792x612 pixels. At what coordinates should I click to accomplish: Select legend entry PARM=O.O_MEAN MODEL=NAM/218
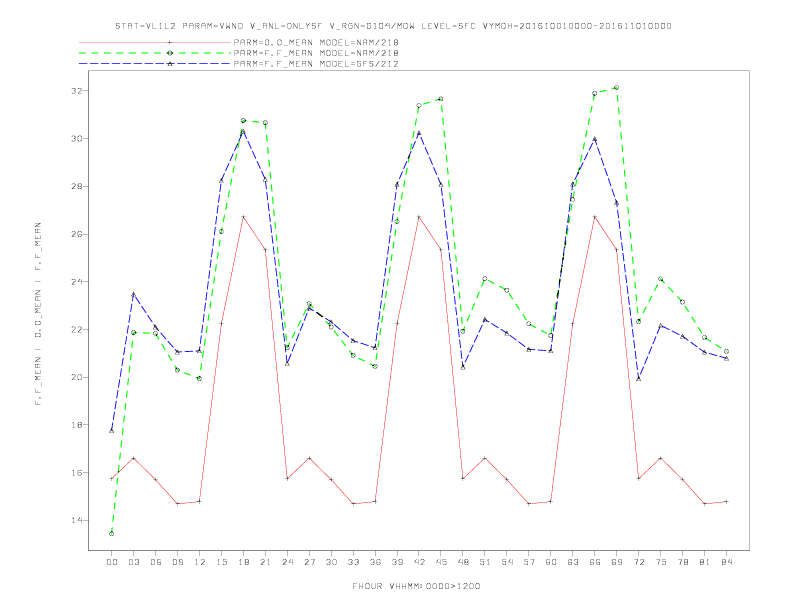pos(316,42)
